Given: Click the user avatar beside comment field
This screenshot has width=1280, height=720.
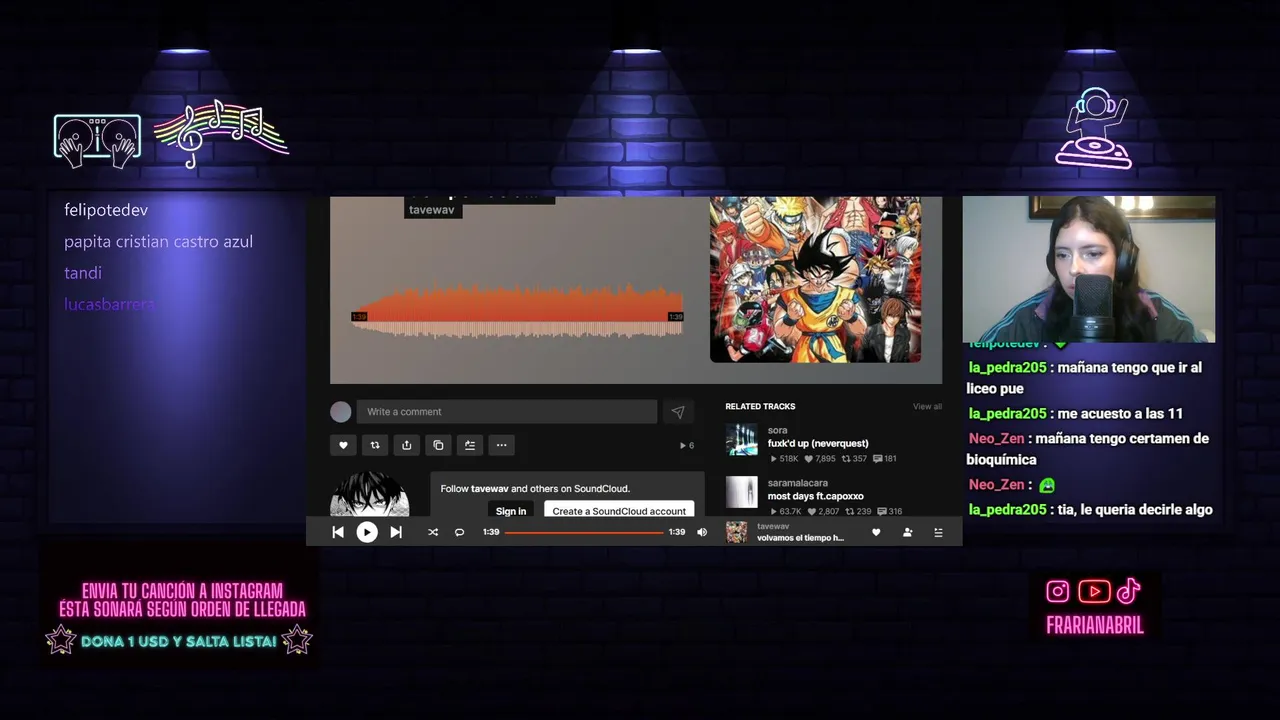Looking at the screenshot, I should point(341,412).
